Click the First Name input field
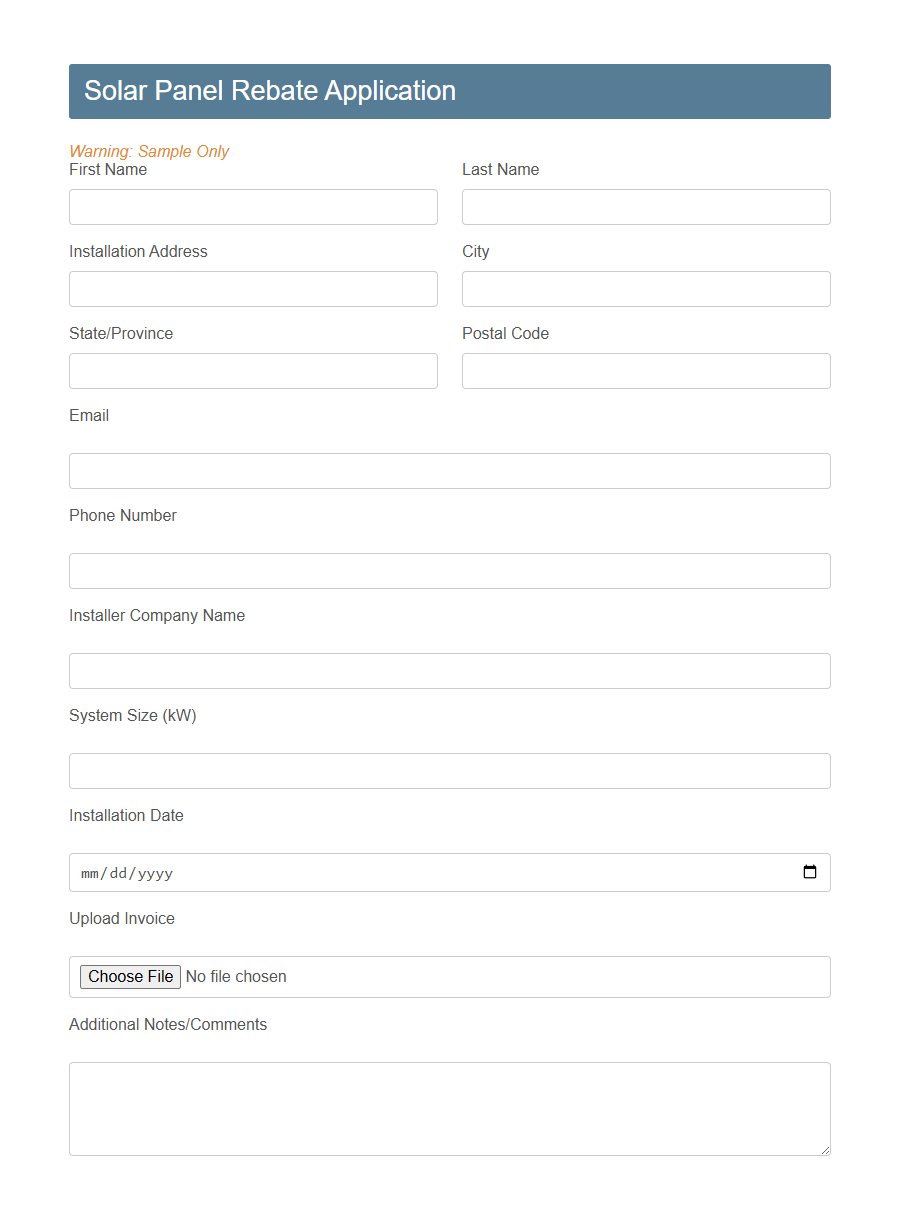Viewport: 900px width, 1220px height. (253, 207)
